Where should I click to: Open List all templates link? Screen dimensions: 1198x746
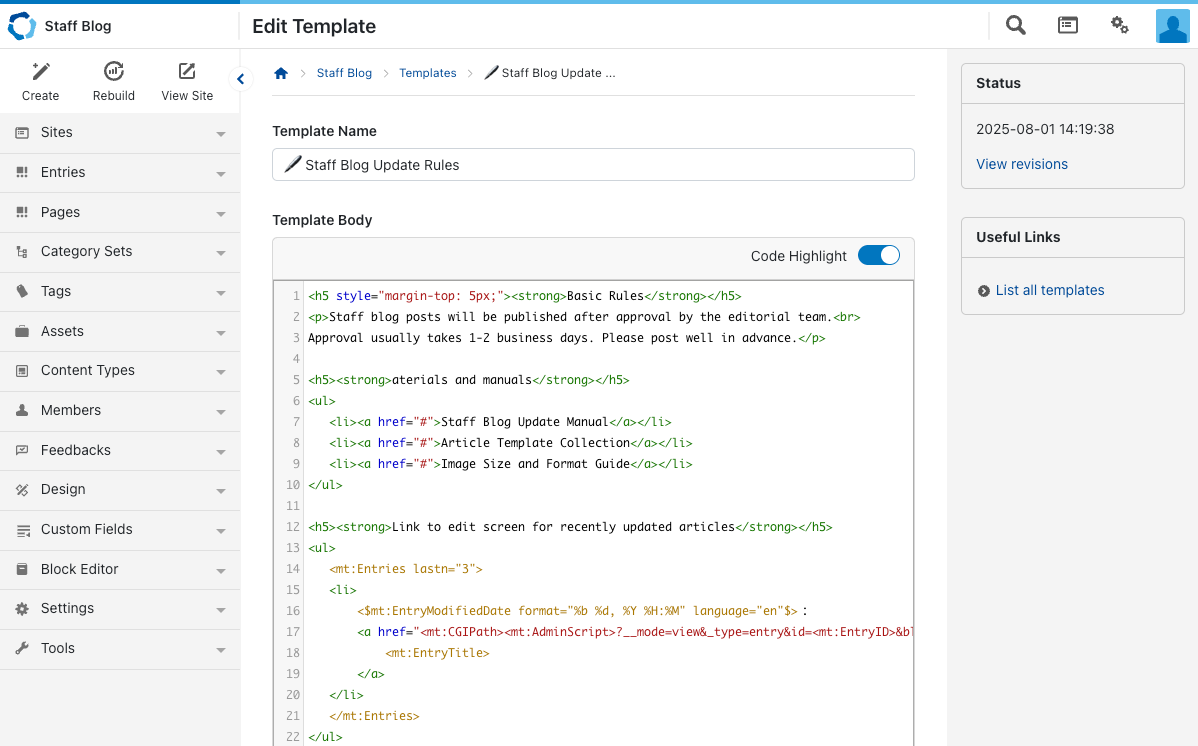coord(1050,290)
